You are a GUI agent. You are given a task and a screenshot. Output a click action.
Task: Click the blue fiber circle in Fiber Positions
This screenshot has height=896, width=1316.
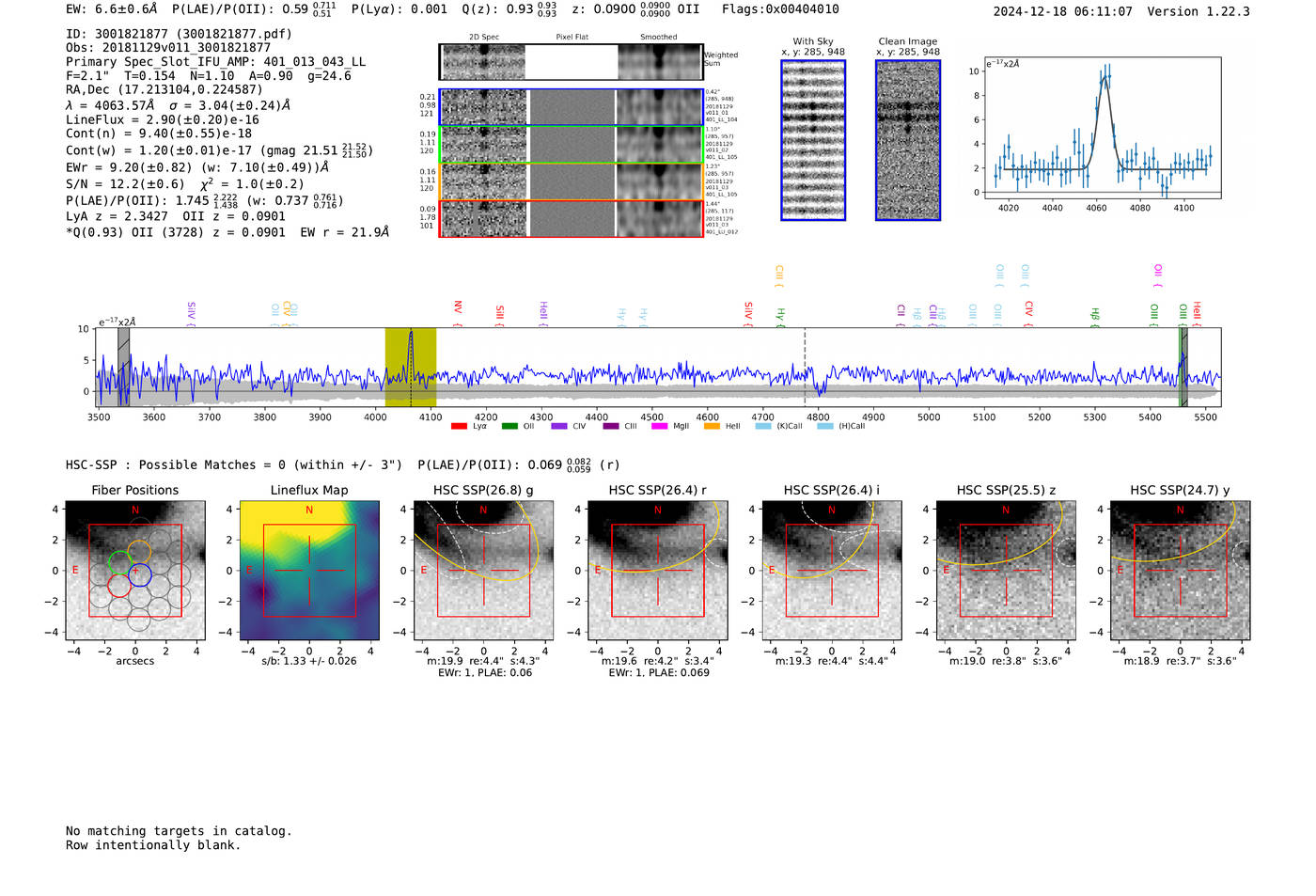pos(139,574)
